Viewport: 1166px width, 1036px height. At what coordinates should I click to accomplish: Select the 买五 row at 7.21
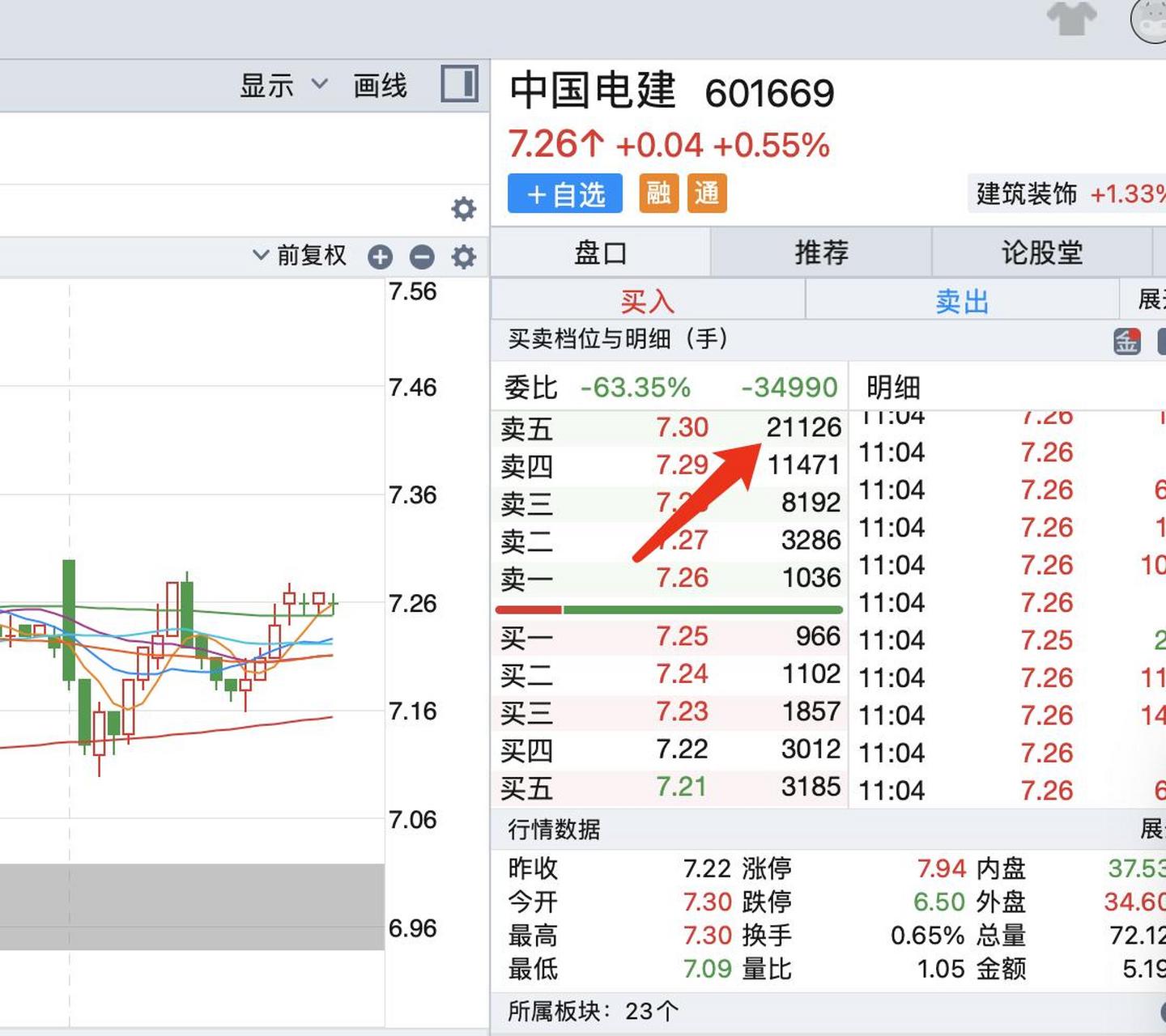670,787
